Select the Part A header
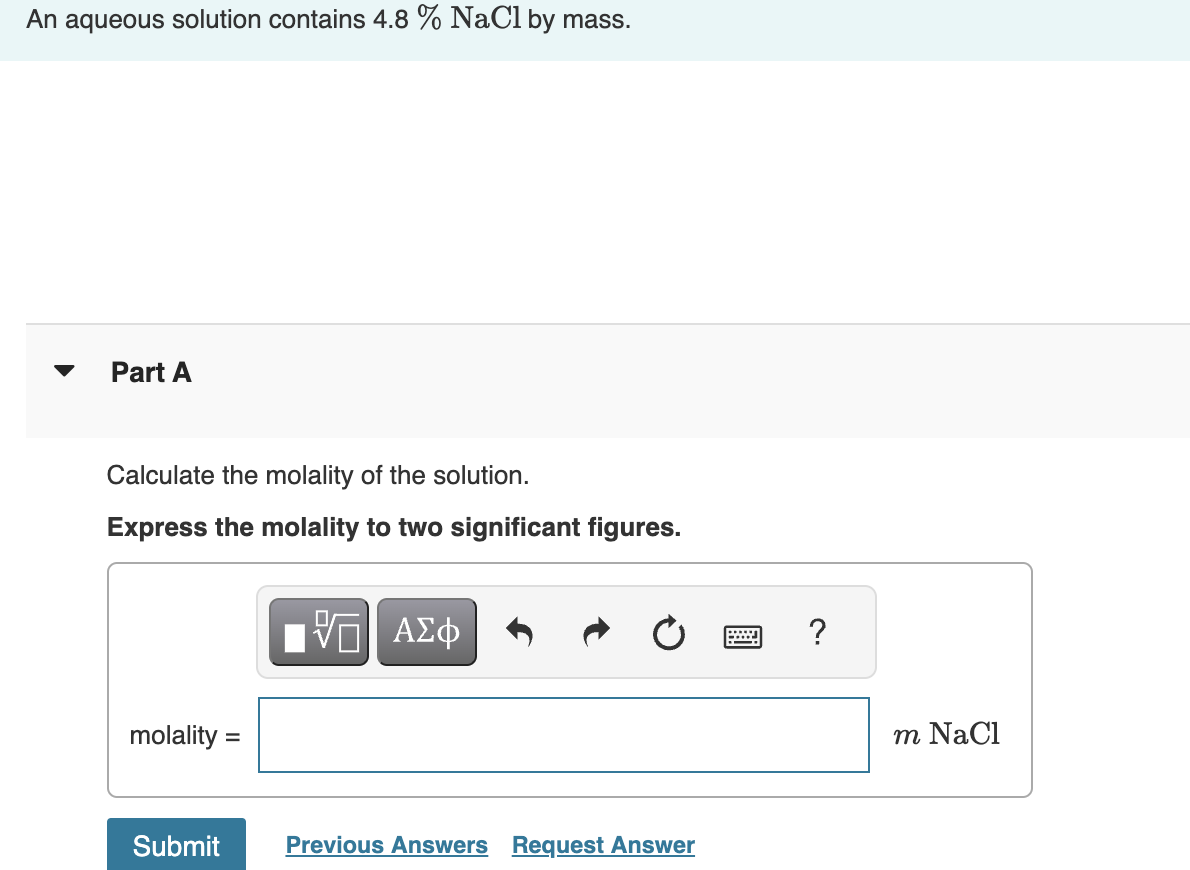The height and width of the screenshot is (870, 1190). [x=151, y=372]
